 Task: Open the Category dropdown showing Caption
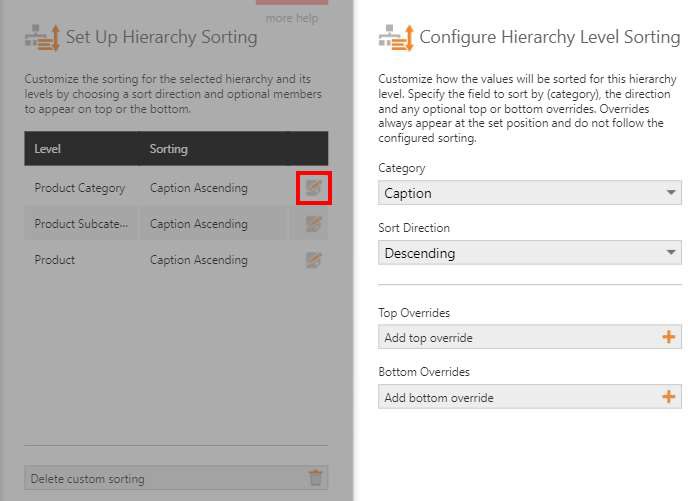(530, 193)
